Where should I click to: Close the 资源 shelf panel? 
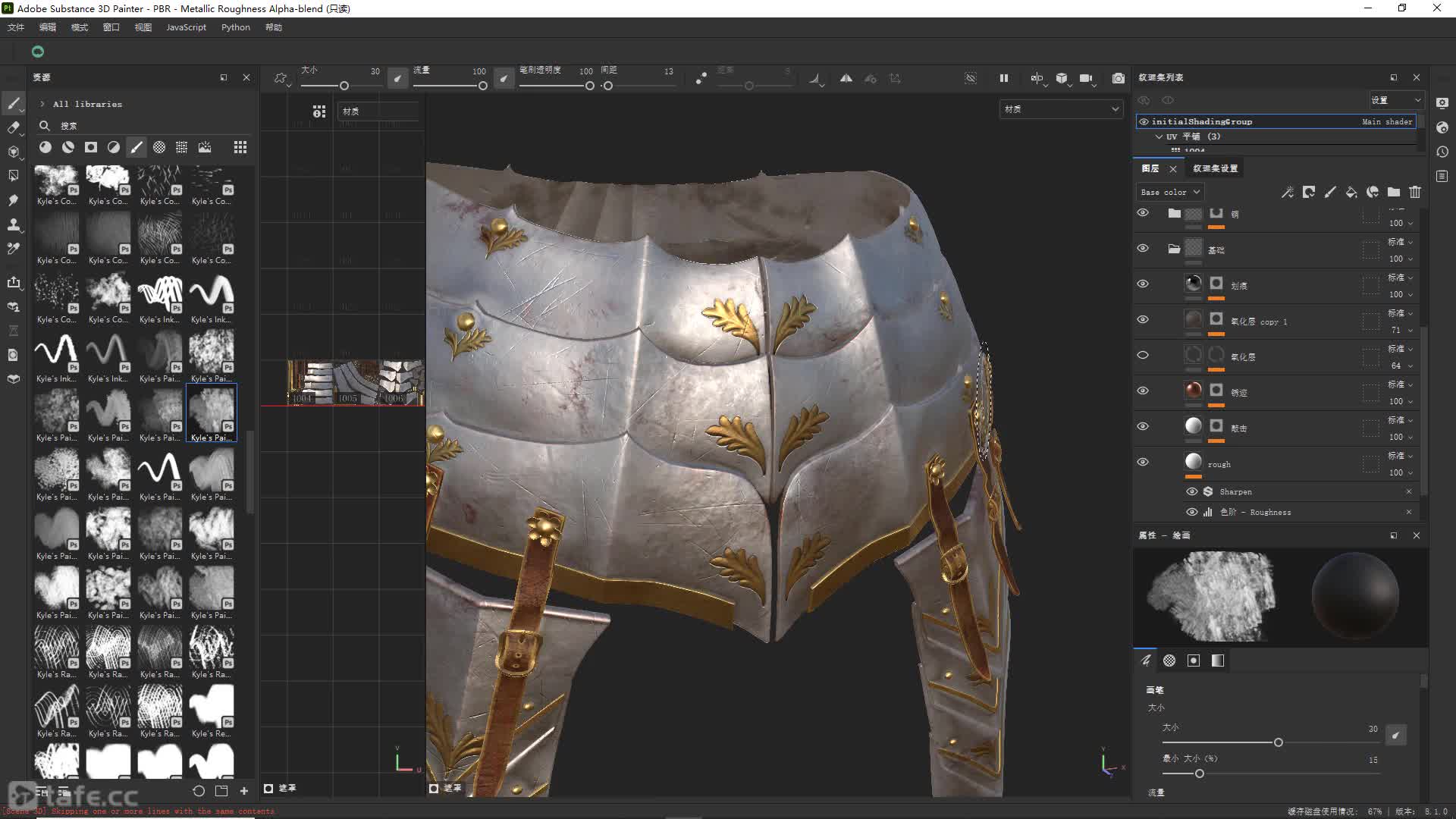coord(246,77)
